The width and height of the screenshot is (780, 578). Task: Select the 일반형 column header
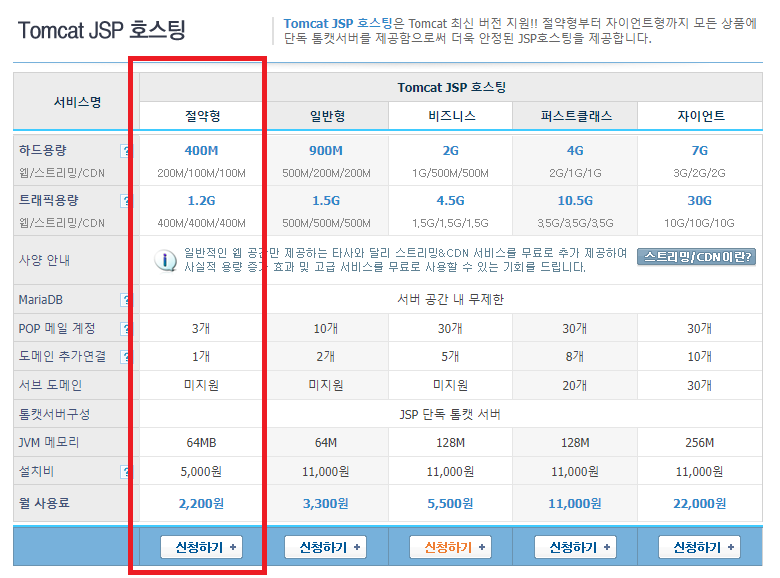327,116
